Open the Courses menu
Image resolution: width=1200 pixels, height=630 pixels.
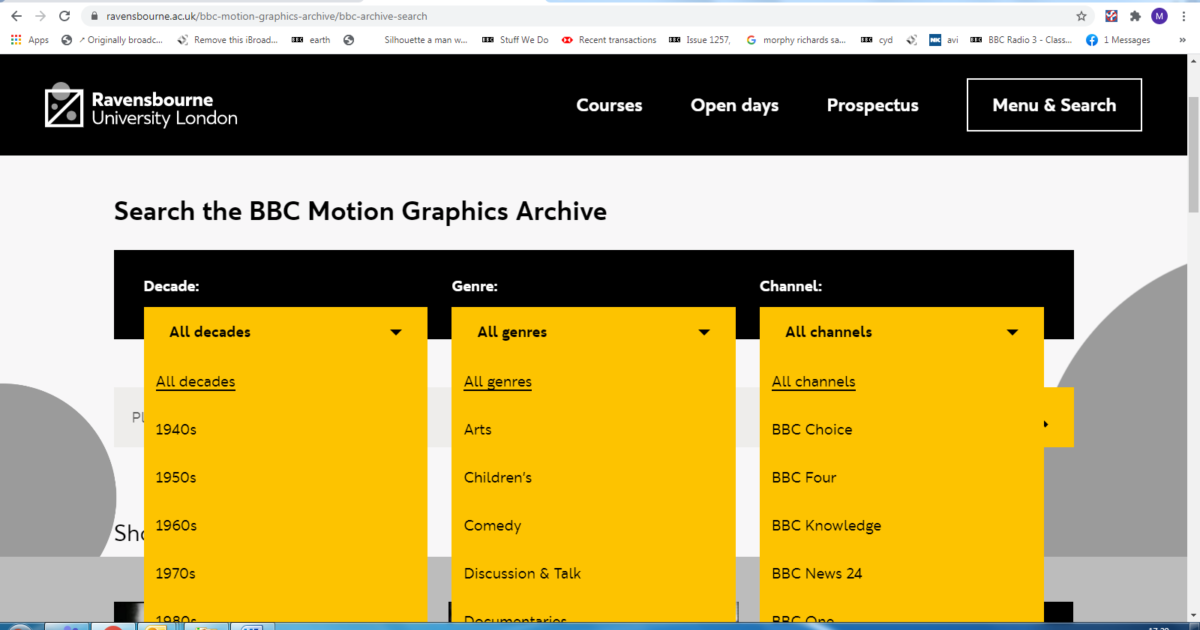(x=609, y=105)
